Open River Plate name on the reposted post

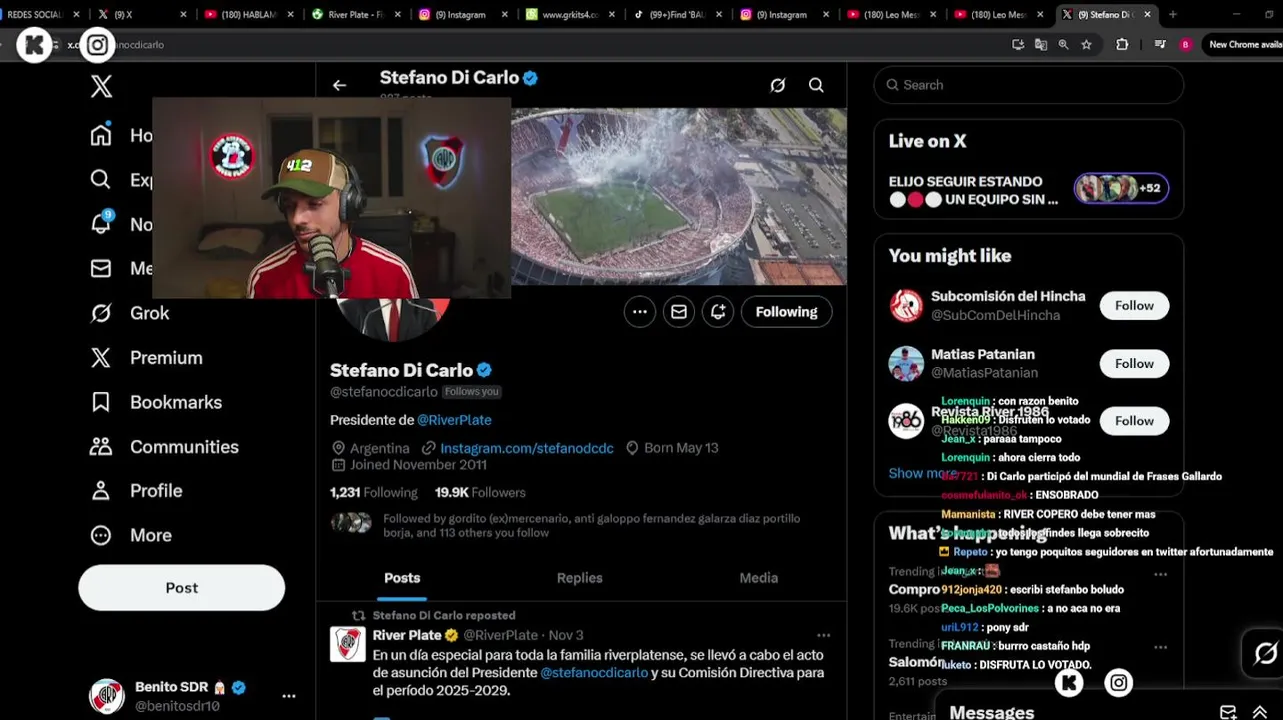point(406,635)
